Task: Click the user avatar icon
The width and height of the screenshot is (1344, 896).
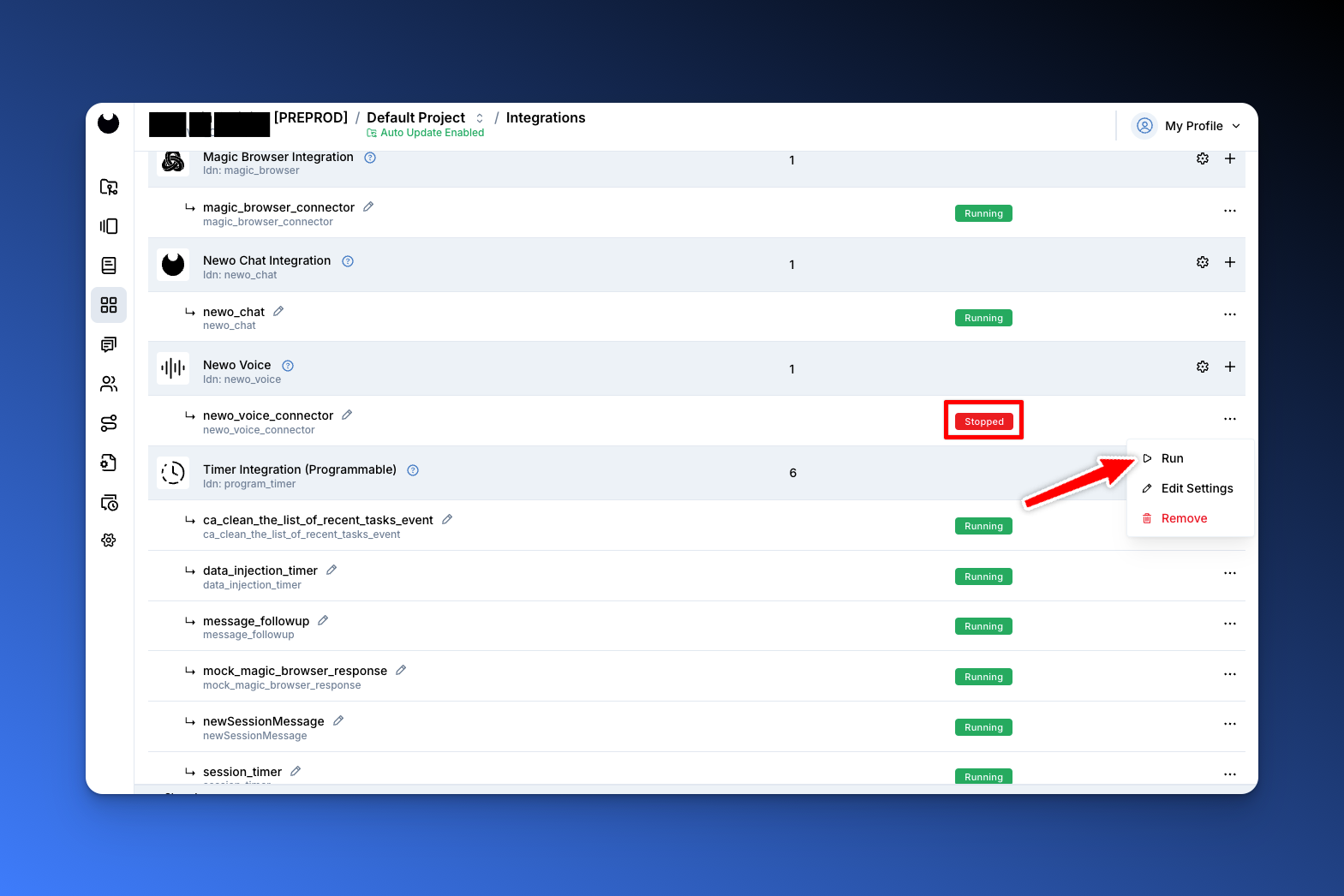Action: [x=1144, y=126]
